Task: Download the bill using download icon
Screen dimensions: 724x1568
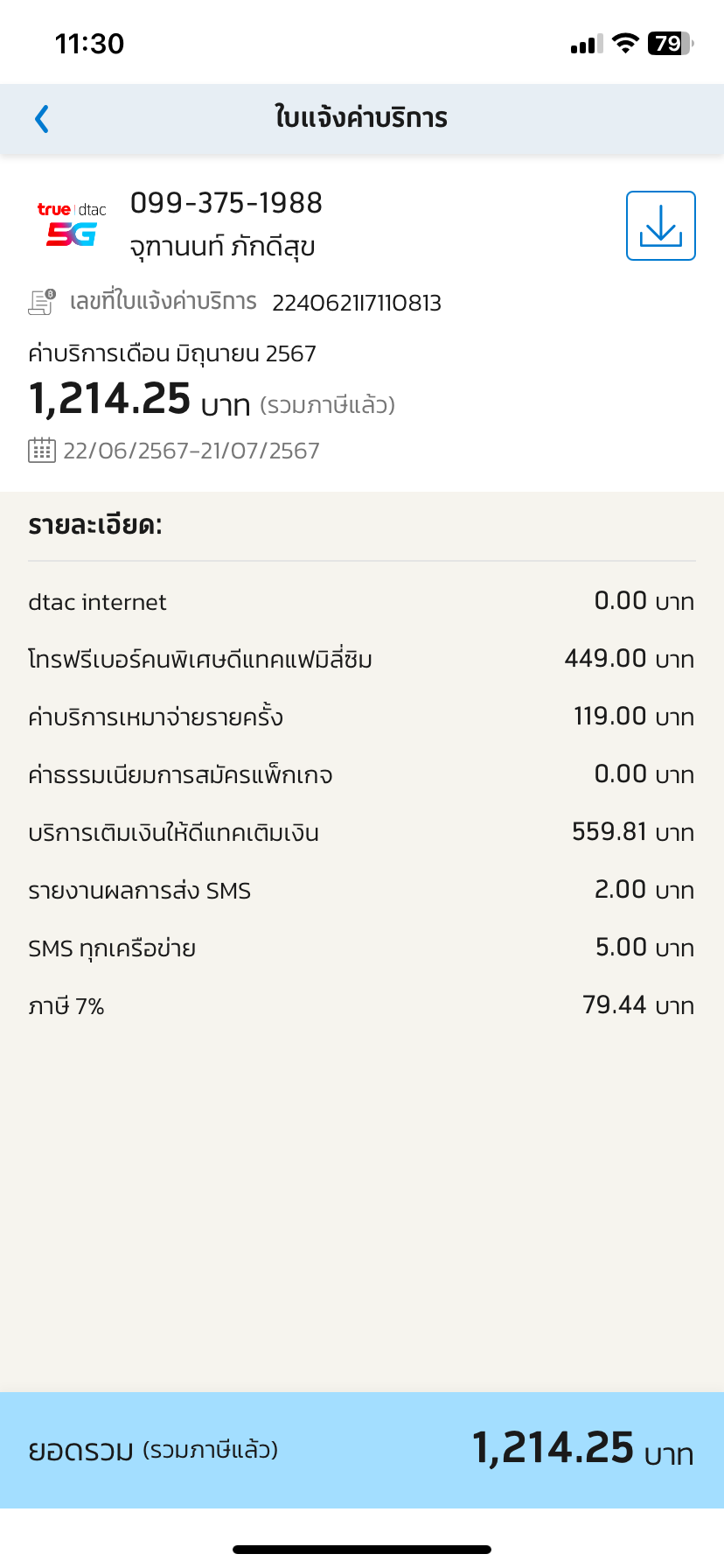Action: pyautogui.click(x=660, y=226)
